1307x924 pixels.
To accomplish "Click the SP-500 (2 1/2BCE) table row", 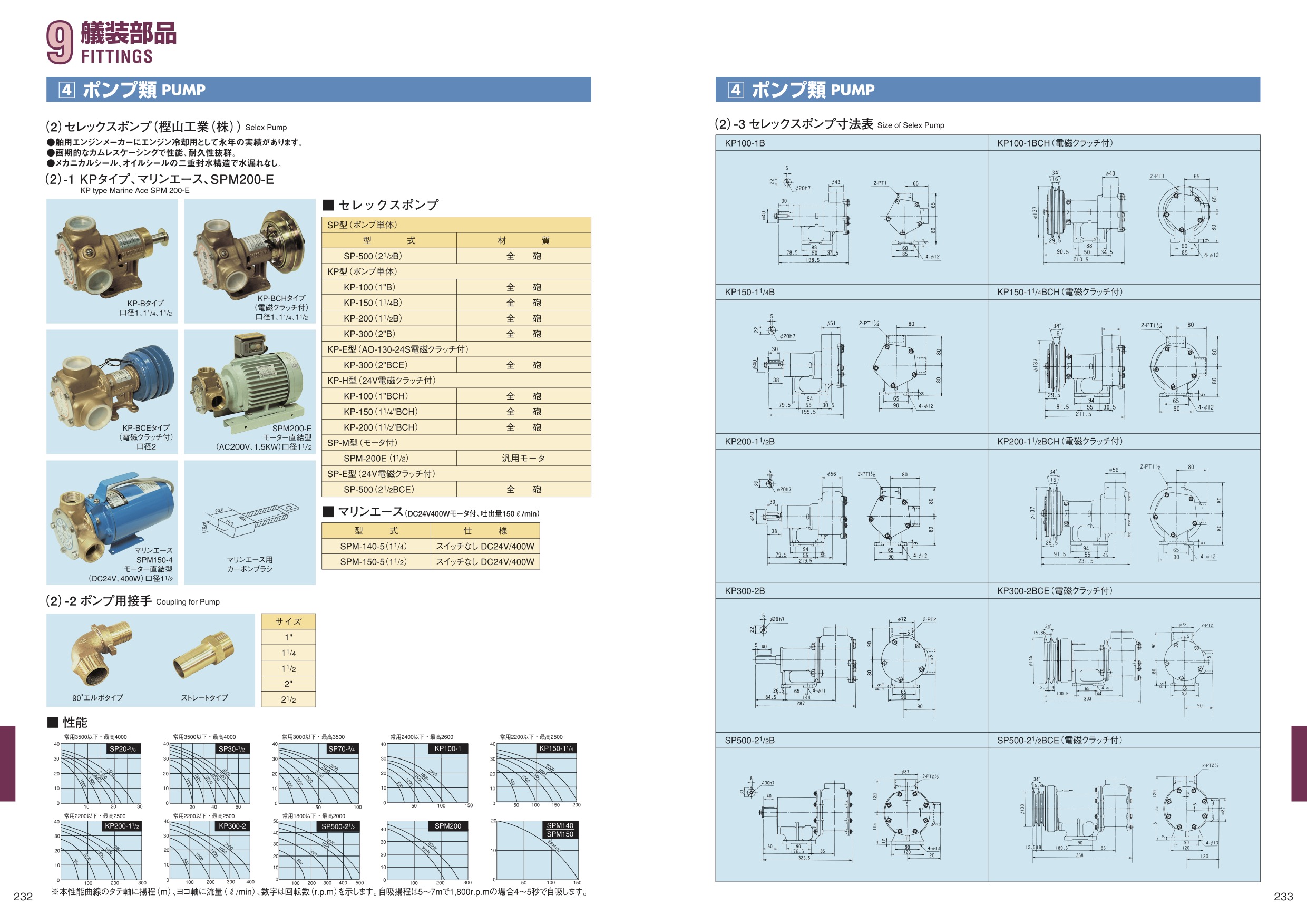I will (x=456, y=490).
